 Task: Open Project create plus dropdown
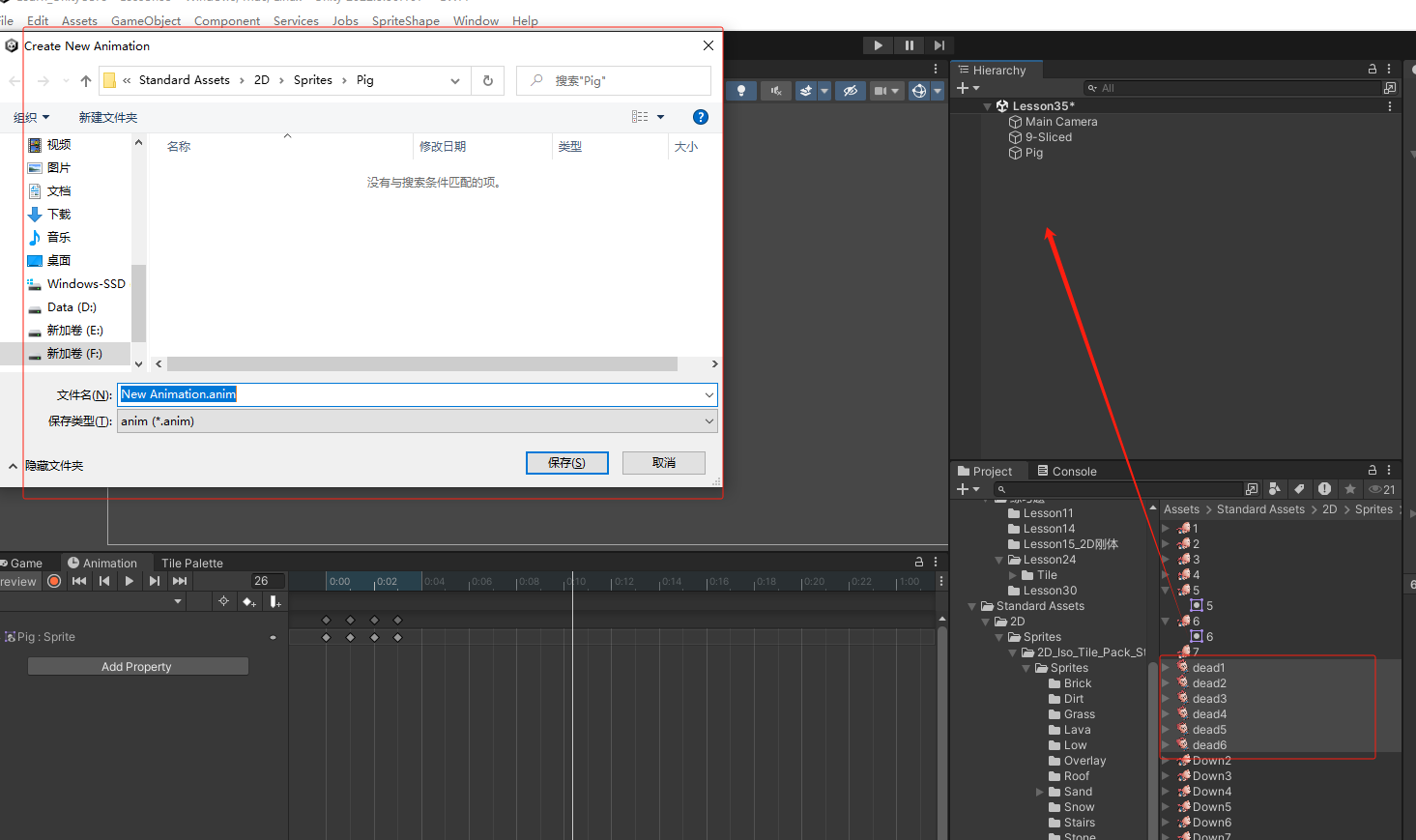click(x=968, y=489)
